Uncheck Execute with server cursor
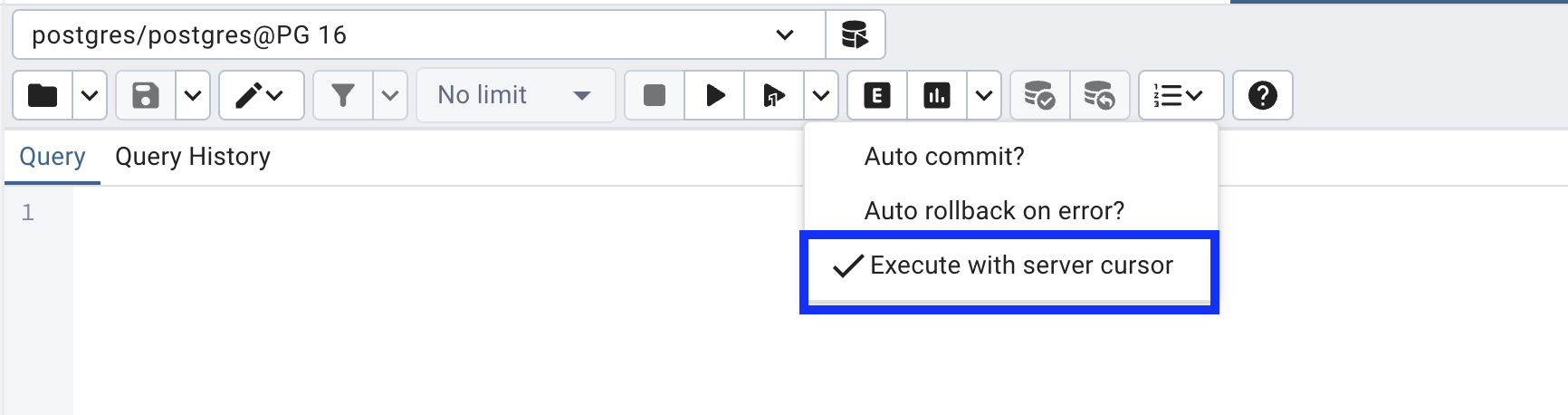1568x415 pixels. 1009,266
